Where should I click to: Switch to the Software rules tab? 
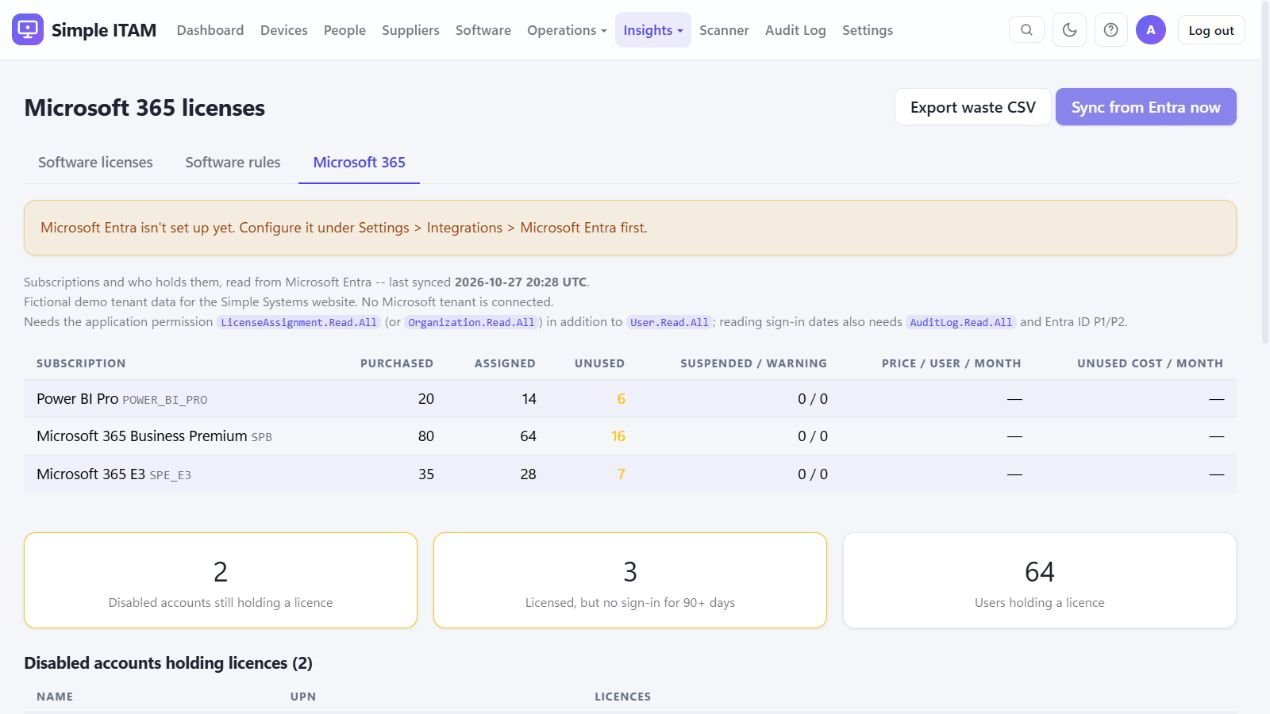pyautogui.click(x=233, y=162)
